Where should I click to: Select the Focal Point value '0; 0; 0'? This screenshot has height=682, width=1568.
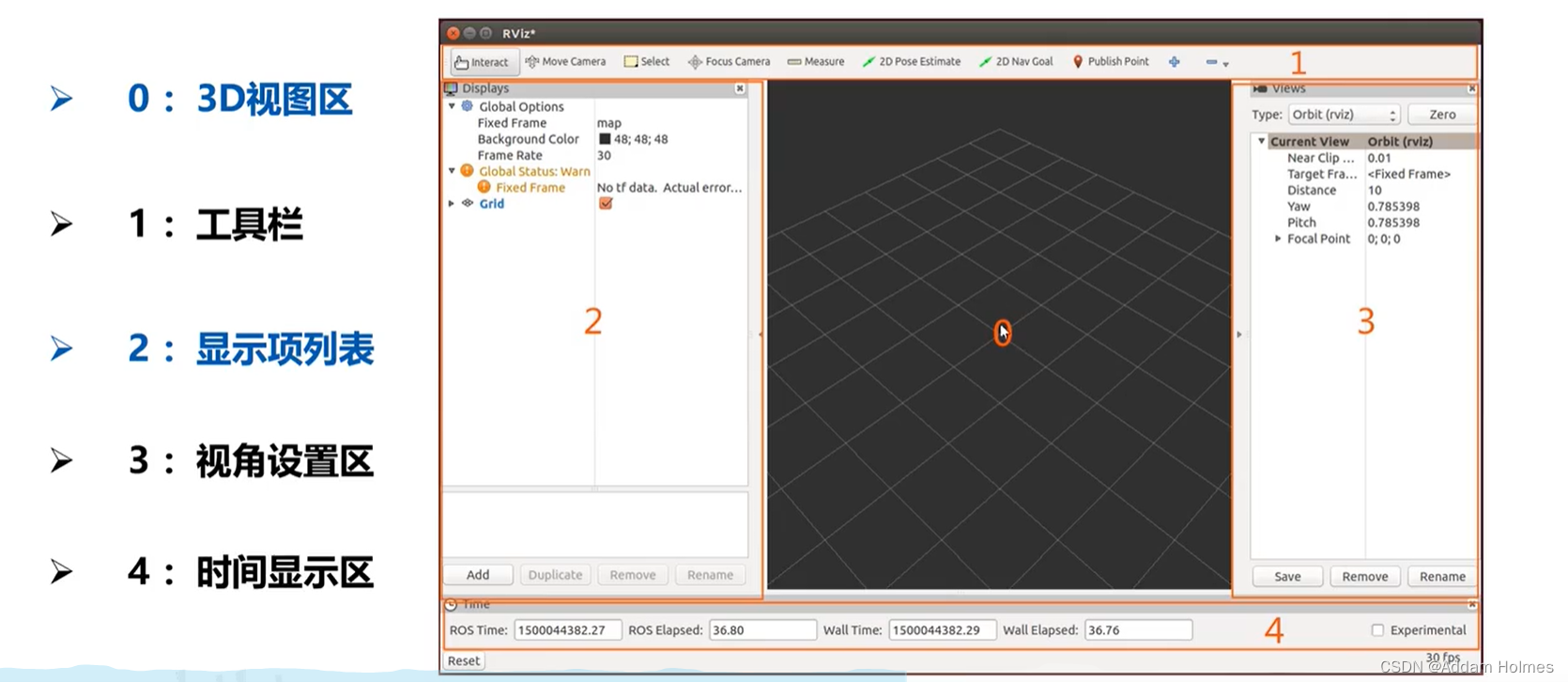point(1384,239)
